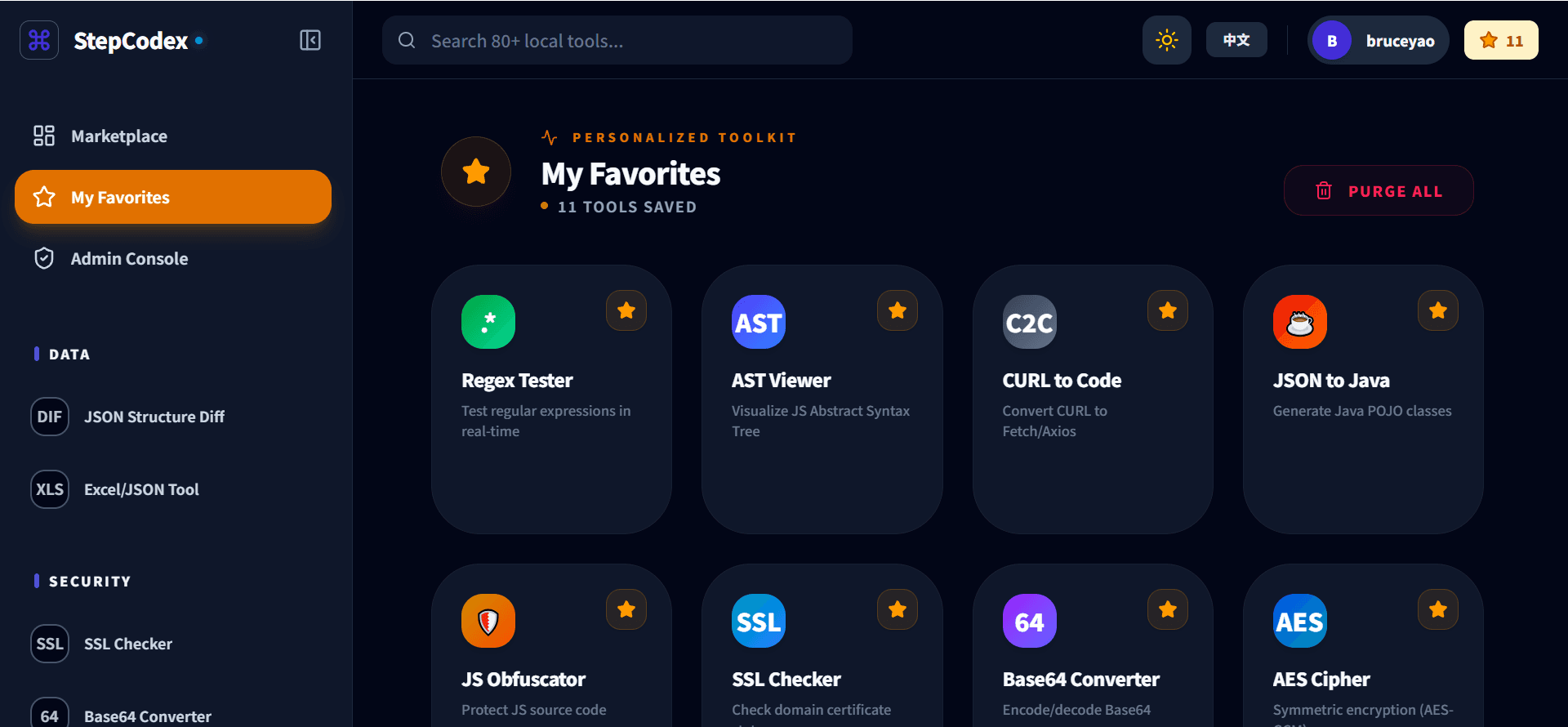Click the StepCodex logo icon
Viewport: 1568px width, 727px height.
click(x=39, y=40)
